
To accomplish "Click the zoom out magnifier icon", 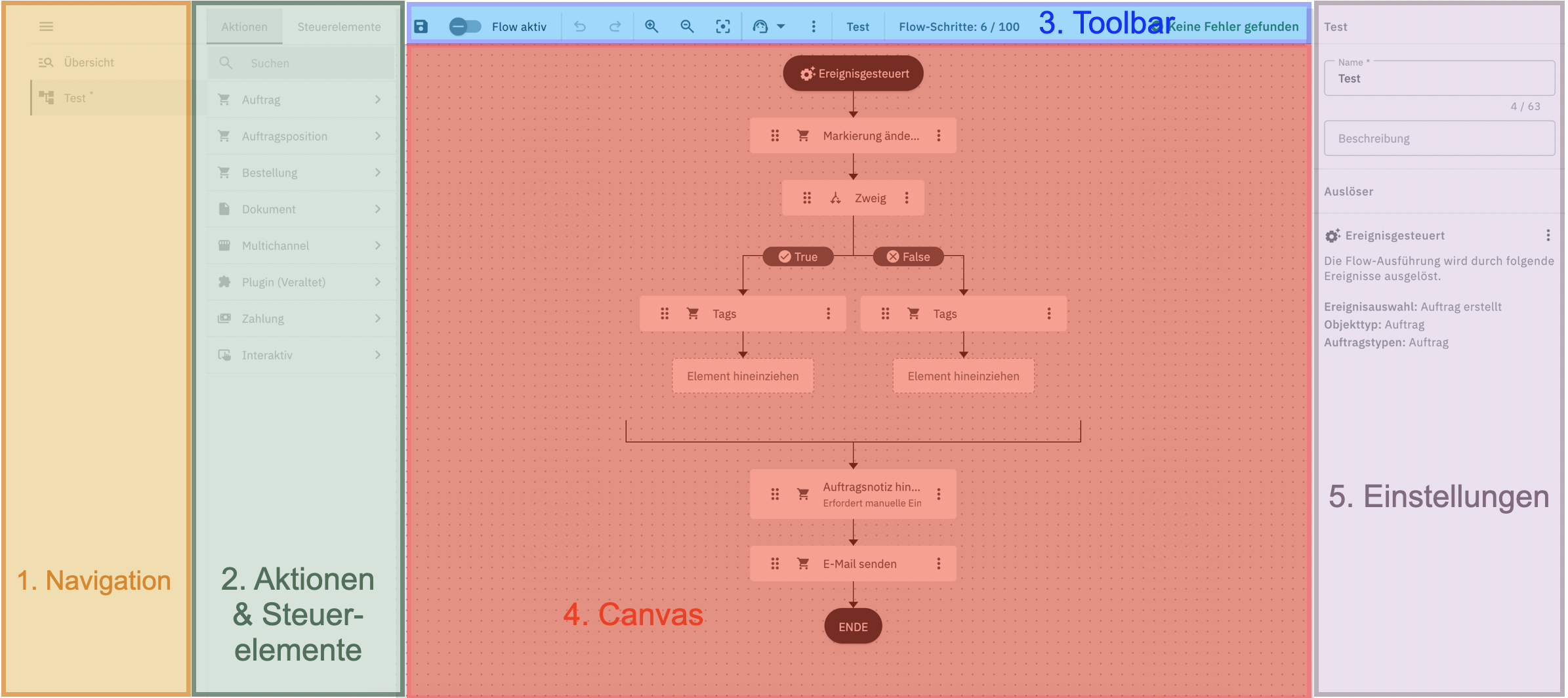I will (x=687, y=26).
